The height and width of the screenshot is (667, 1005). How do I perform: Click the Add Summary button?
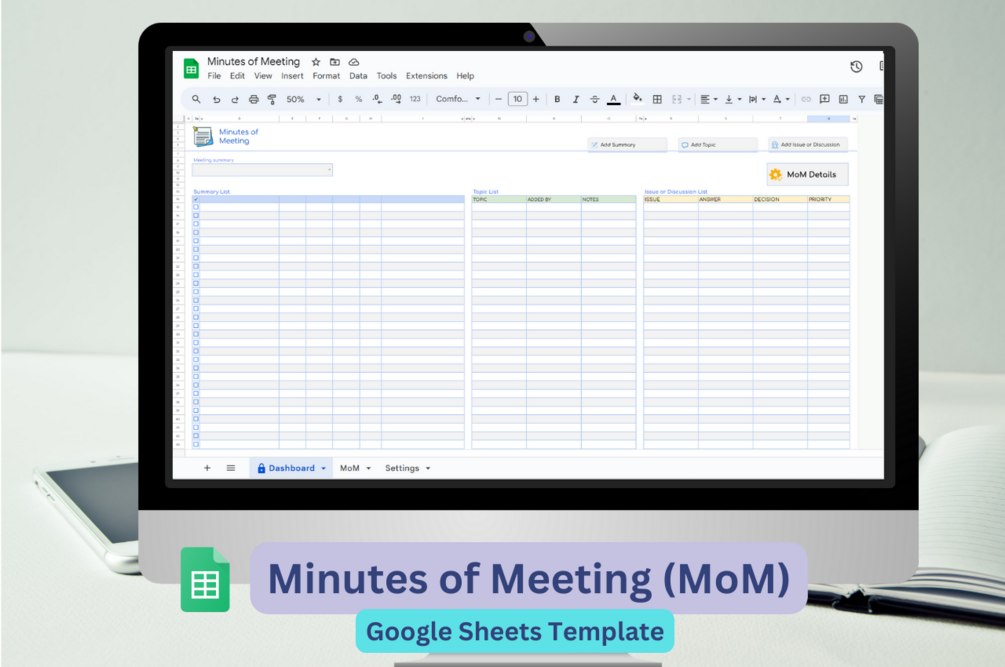coord(627,145)
